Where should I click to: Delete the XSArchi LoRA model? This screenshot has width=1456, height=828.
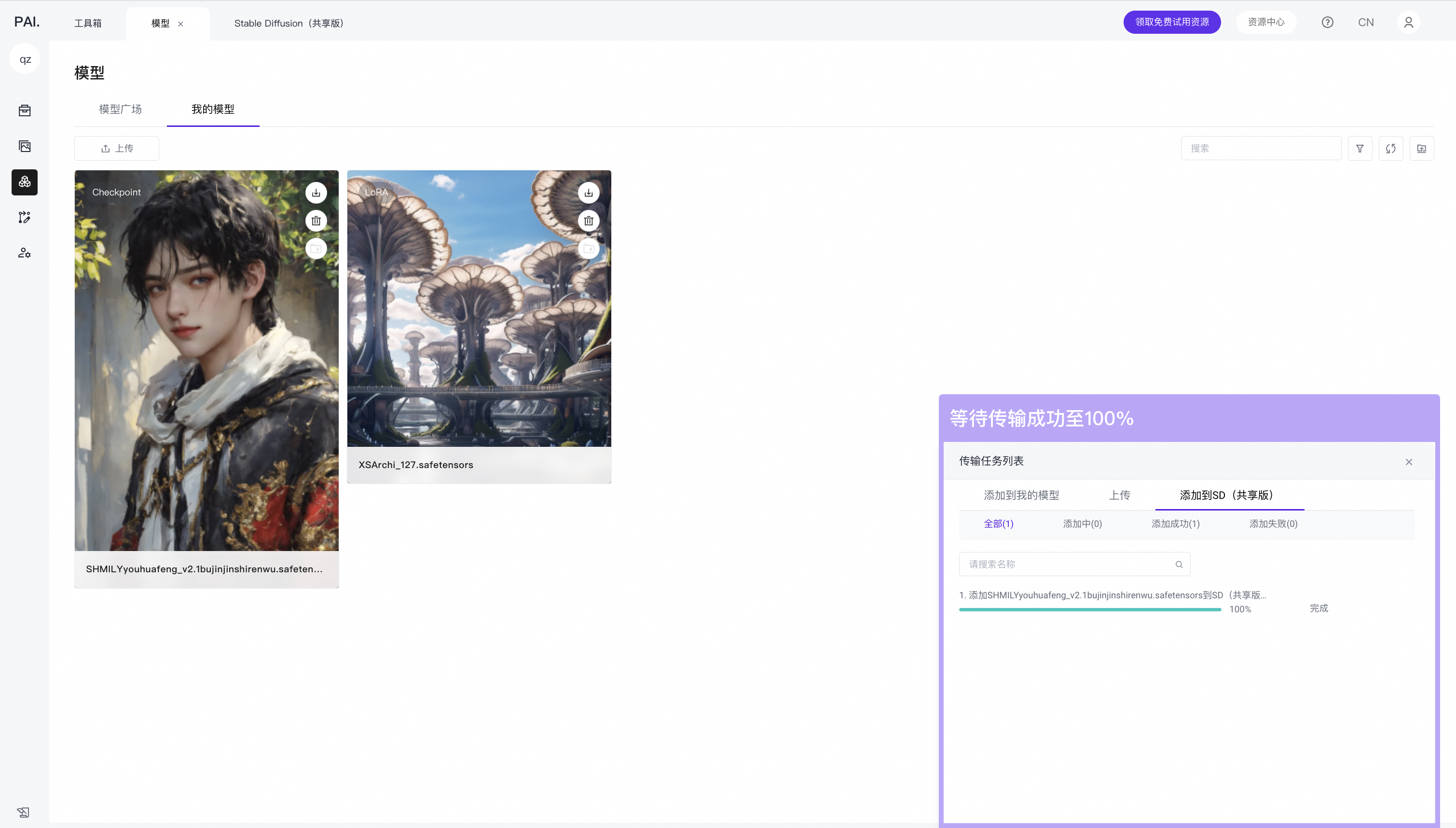(x=589, y=221)
